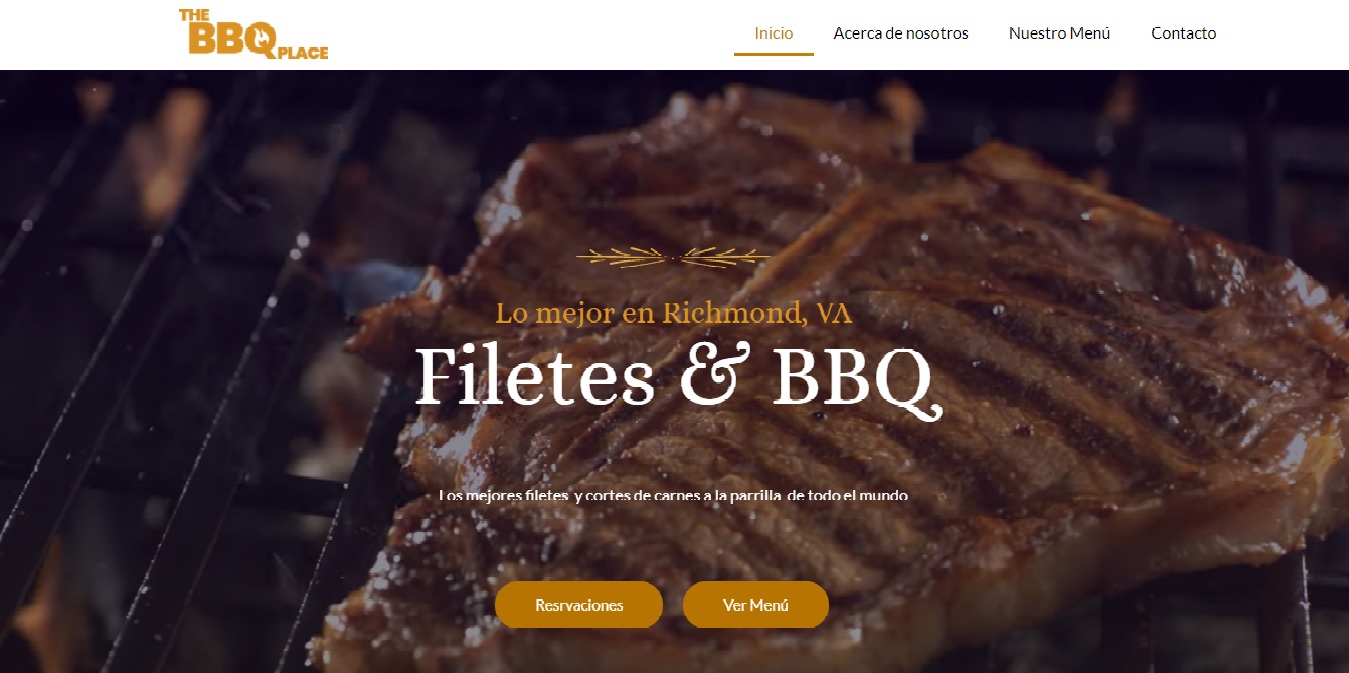1349x673 pixels.
Task: Click the Los mejores filetes tagline text
Action: (673, 495)
